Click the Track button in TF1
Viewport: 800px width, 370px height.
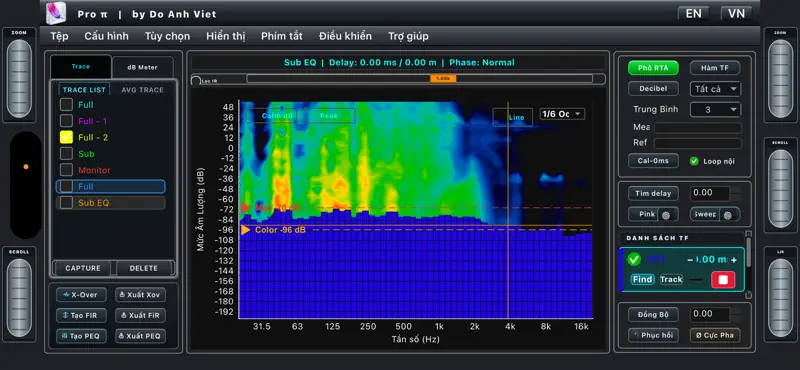(671, 279)
